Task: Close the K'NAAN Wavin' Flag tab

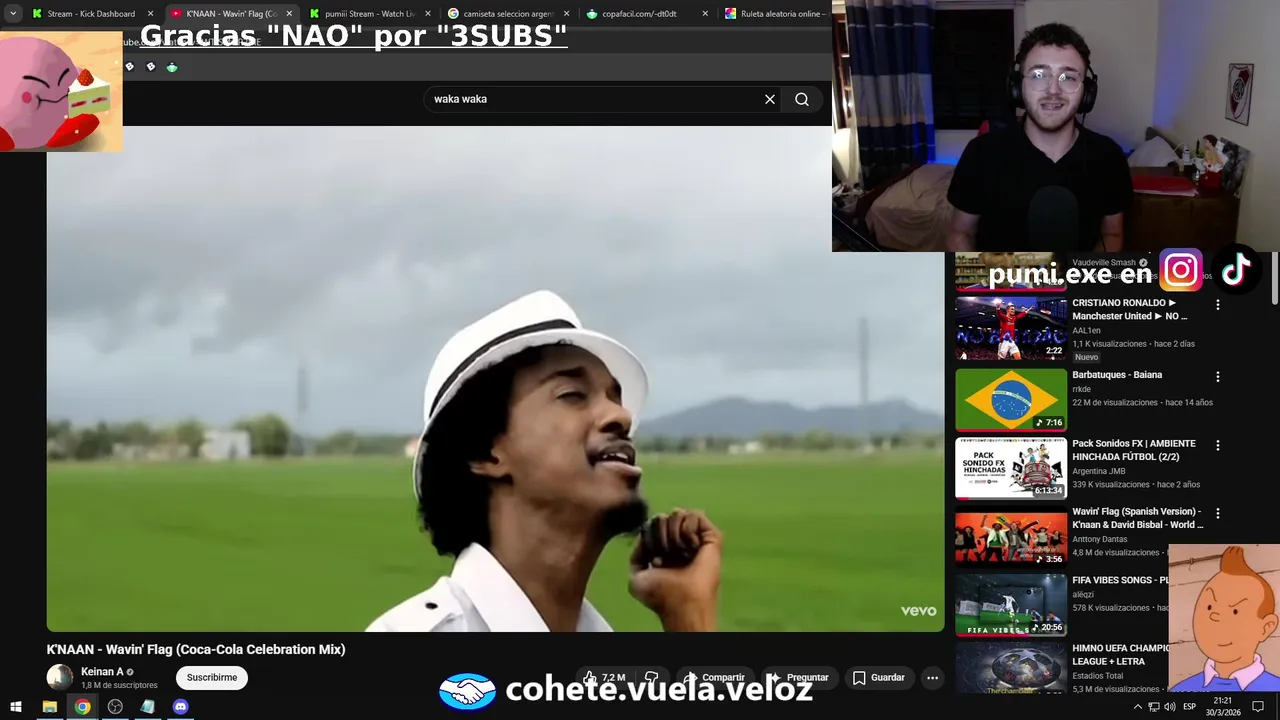Action: coord(289,14)
